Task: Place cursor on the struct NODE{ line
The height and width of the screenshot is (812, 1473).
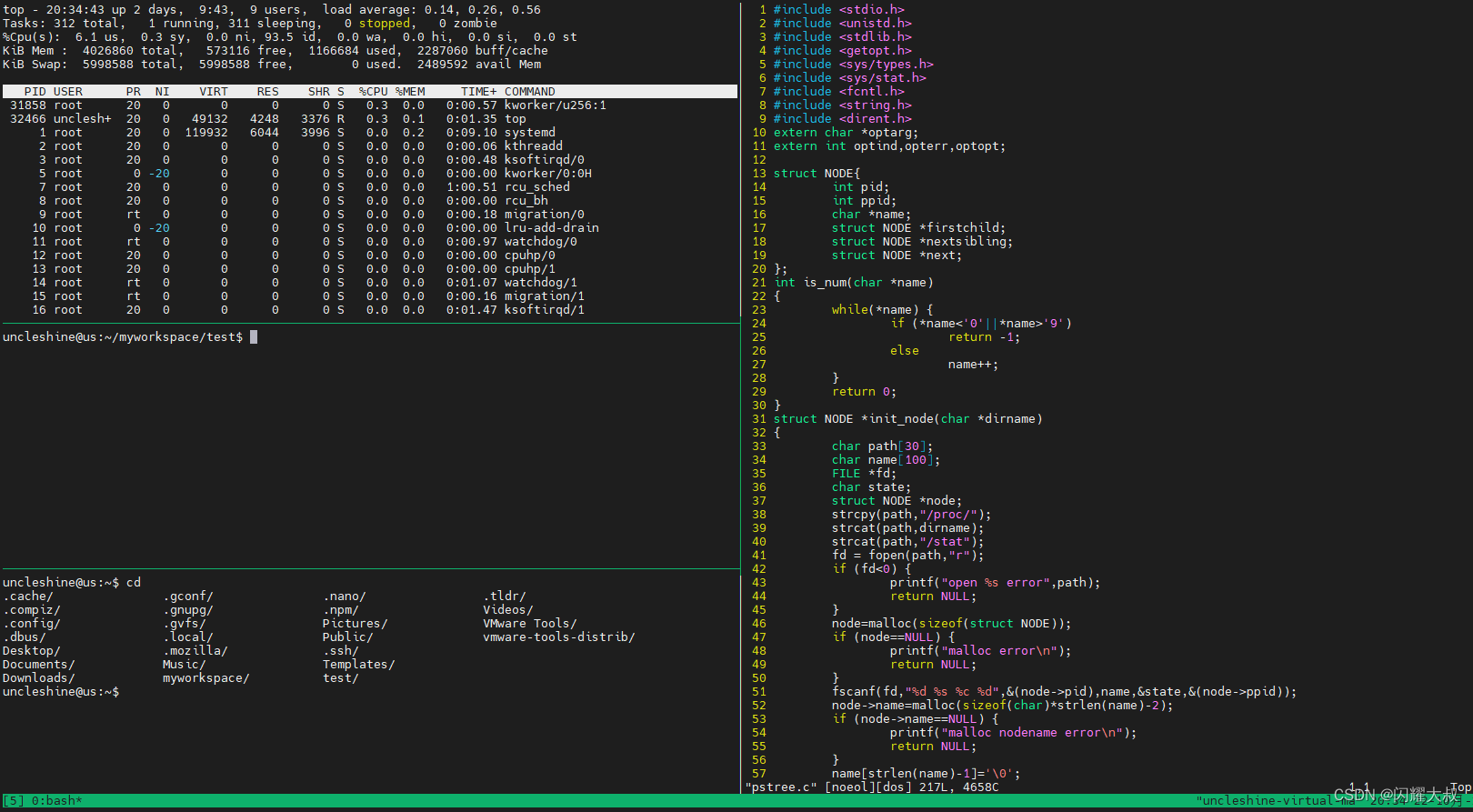Action: (x=816, y=174)
